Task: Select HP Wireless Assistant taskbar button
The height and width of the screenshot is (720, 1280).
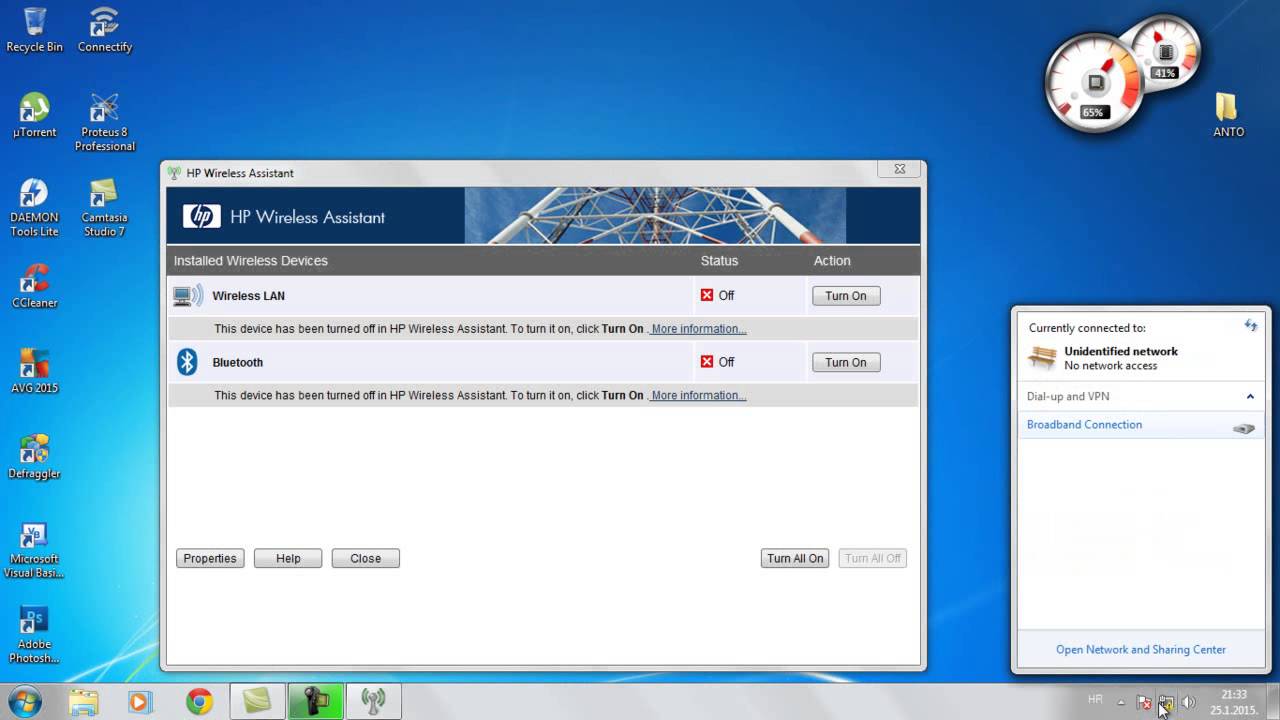Action: click(x=373, y=702)
